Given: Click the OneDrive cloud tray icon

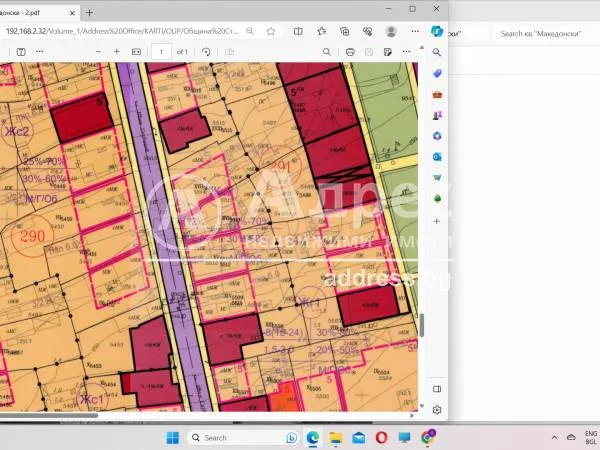Looking at the screenshot, I should tap(571, 437).
